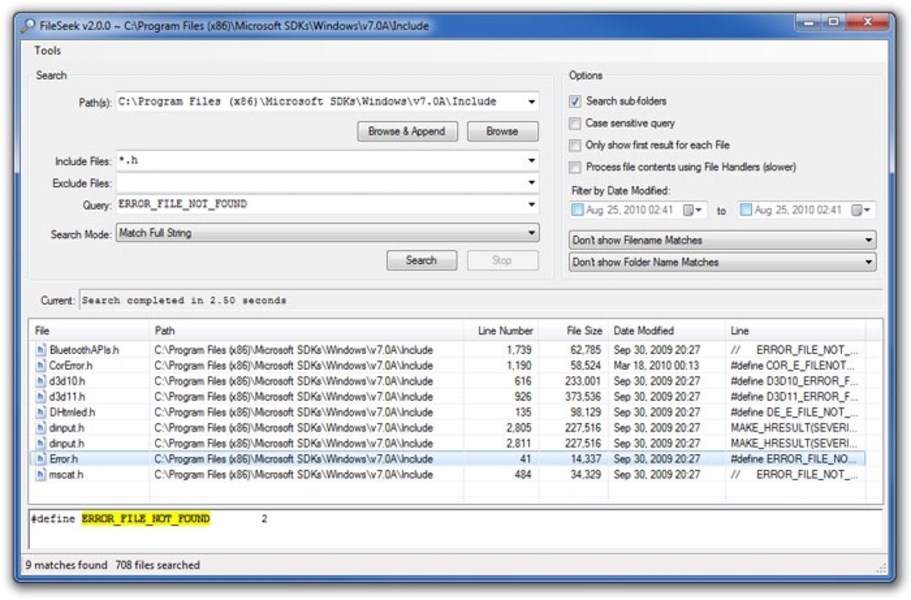
Task: Click the BluetoothAPIs.h file icon
Action: coord(41,350)
